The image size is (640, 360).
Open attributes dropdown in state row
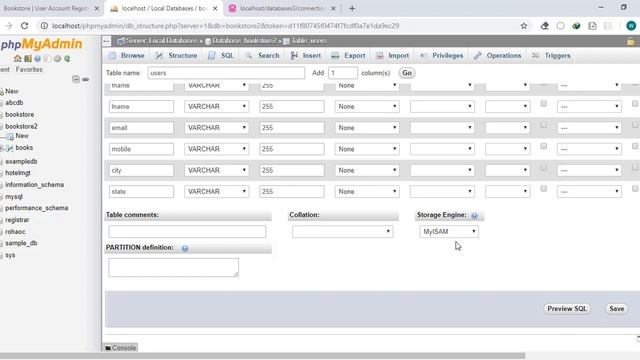click(x=508, y=191)
